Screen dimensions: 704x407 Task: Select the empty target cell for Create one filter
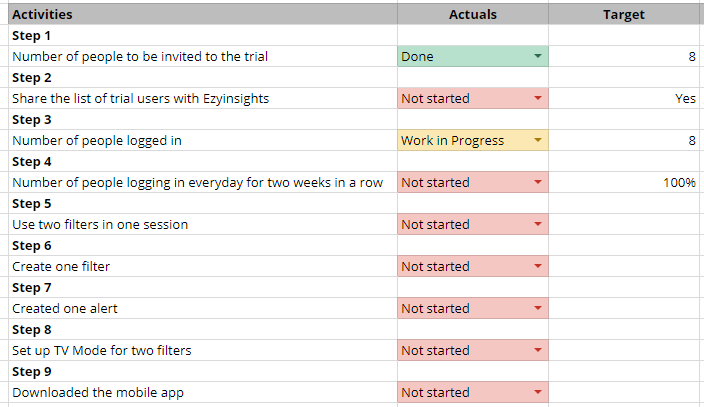624,266
